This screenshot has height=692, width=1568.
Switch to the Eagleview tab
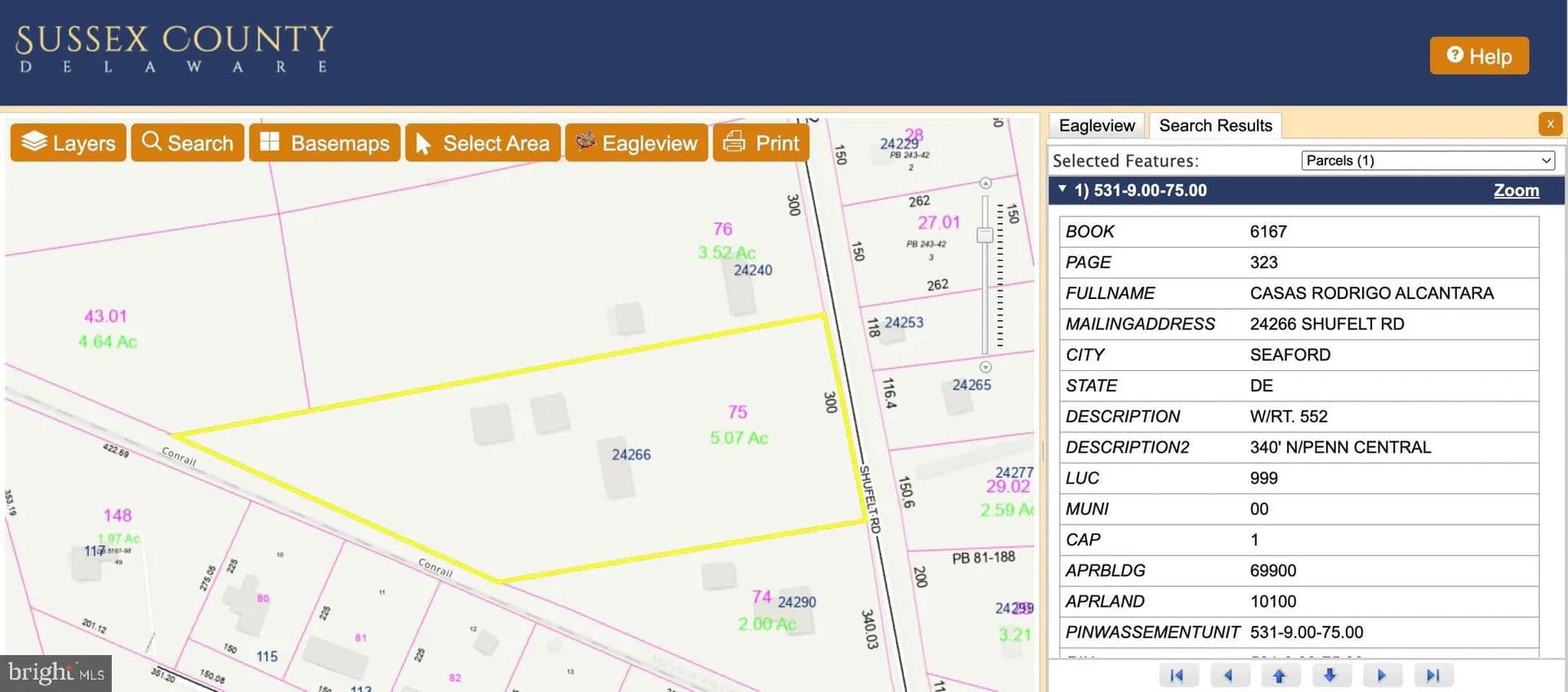1096,126
